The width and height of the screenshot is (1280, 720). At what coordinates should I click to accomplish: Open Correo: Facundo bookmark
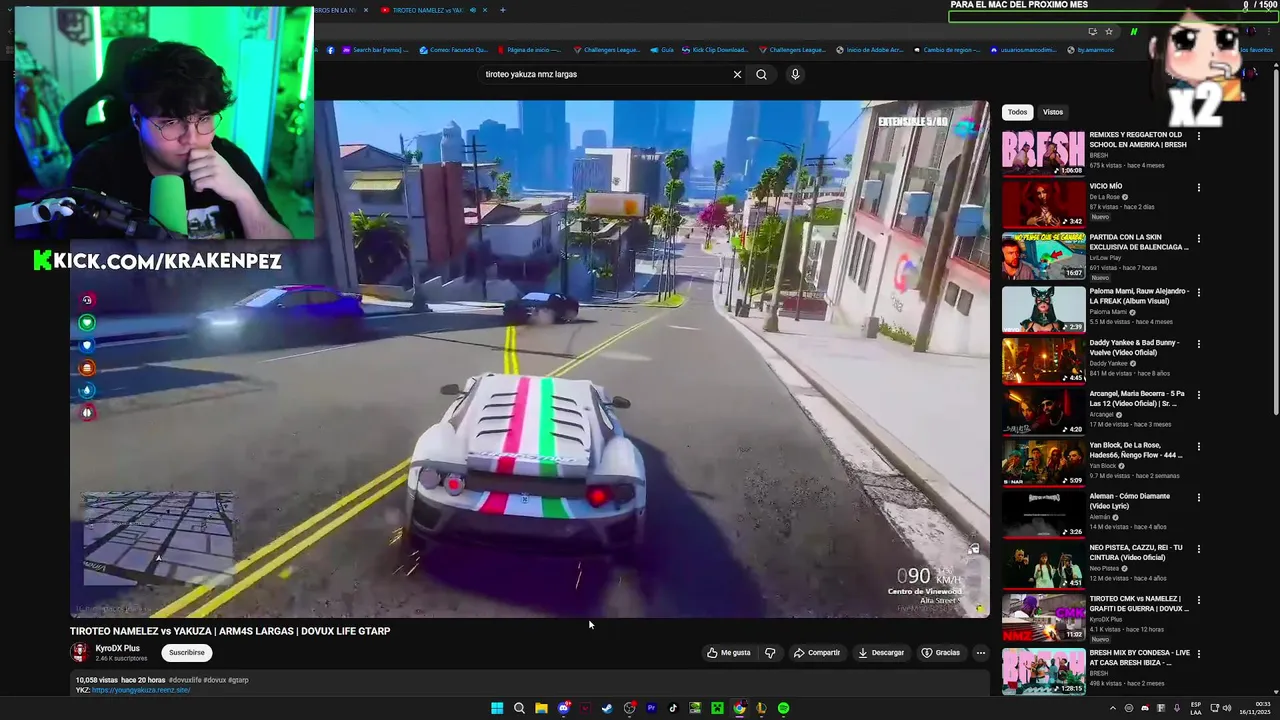[x=454, y=50]
